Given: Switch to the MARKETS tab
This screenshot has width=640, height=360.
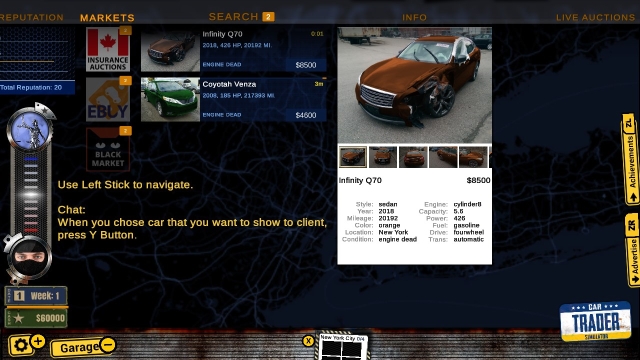Looking at the screenshot, I should [107, 18].
